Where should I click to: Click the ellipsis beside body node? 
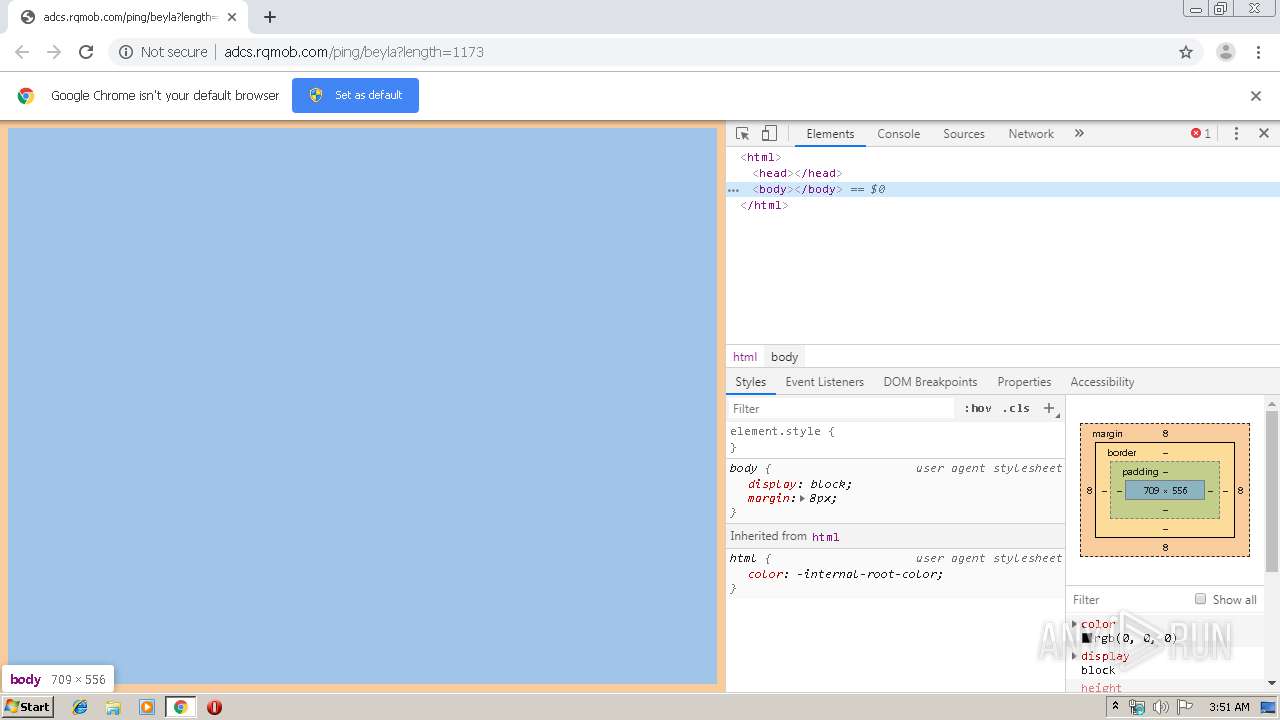[733, 190]
